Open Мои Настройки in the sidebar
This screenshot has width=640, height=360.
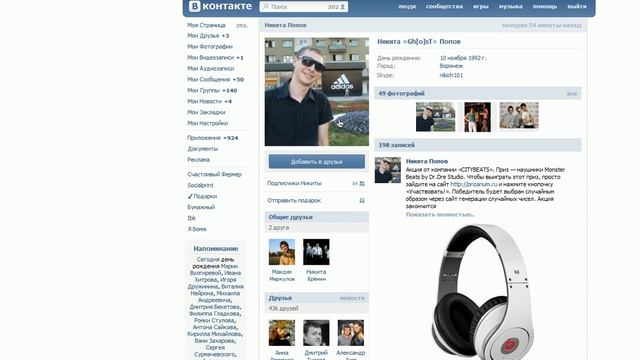(207, 123)
